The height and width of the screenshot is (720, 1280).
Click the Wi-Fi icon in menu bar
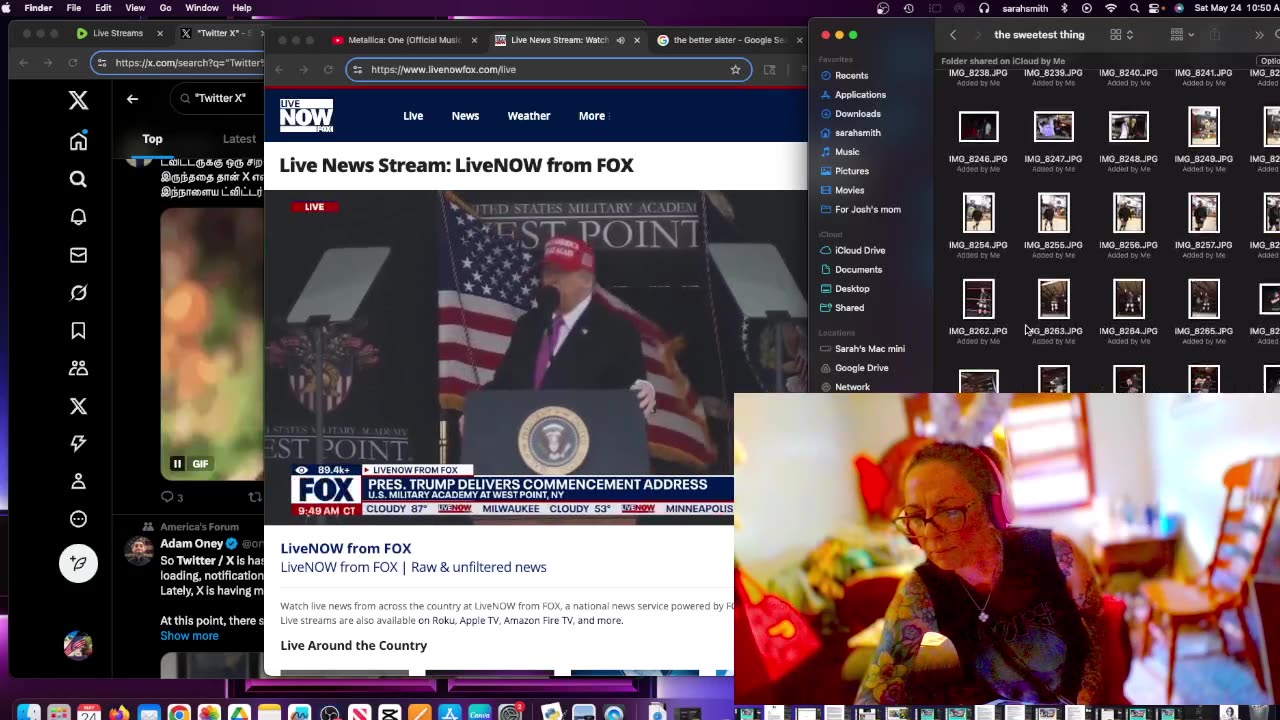pyautogui.click(x=1111, y=8)
